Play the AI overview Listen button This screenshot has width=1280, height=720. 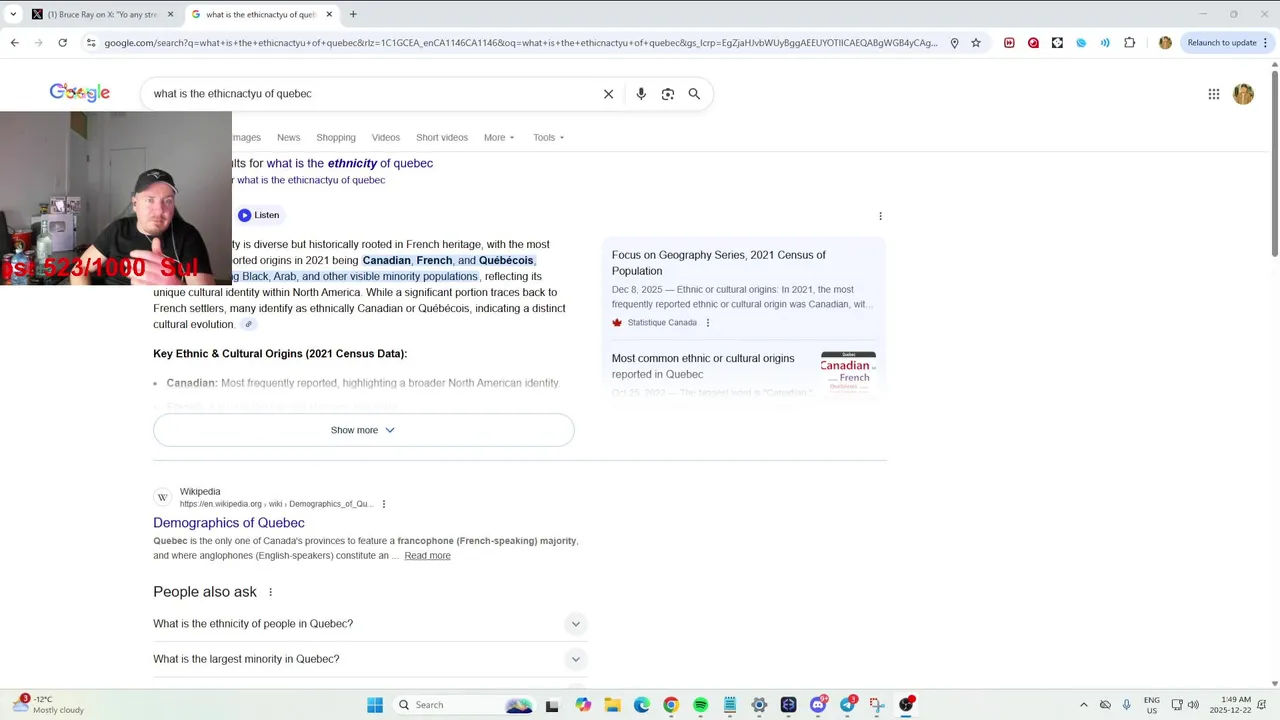tap(259, 215)
